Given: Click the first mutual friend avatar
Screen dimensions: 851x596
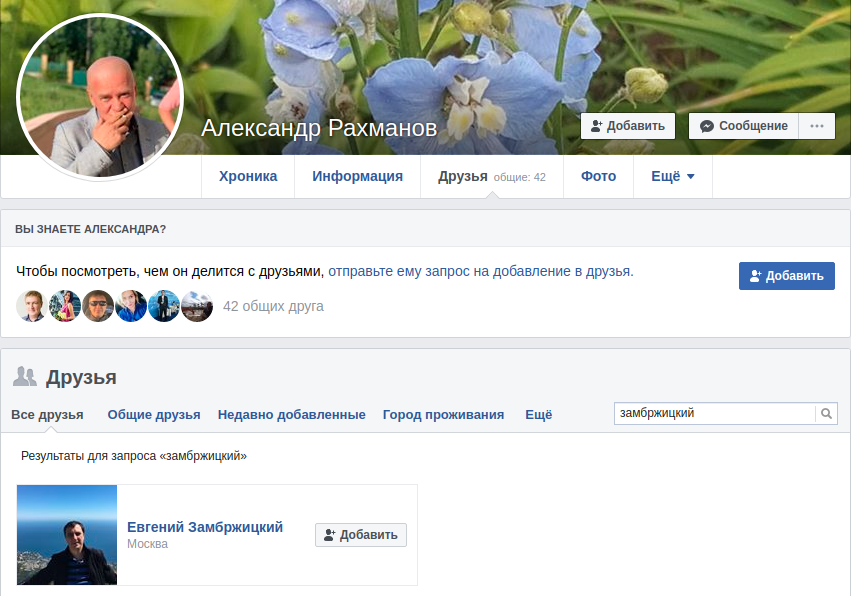Looking at the screenshot, I should [x=31, y=306].
